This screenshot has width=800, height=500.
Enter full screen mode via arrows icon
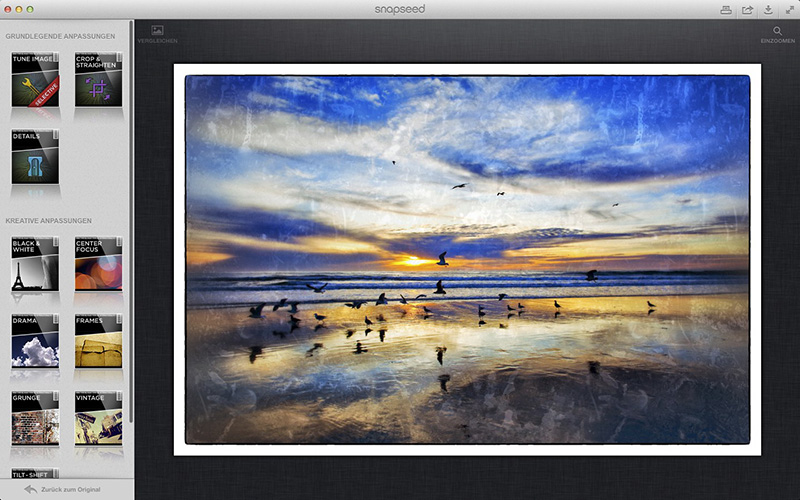tap(788, 9)
